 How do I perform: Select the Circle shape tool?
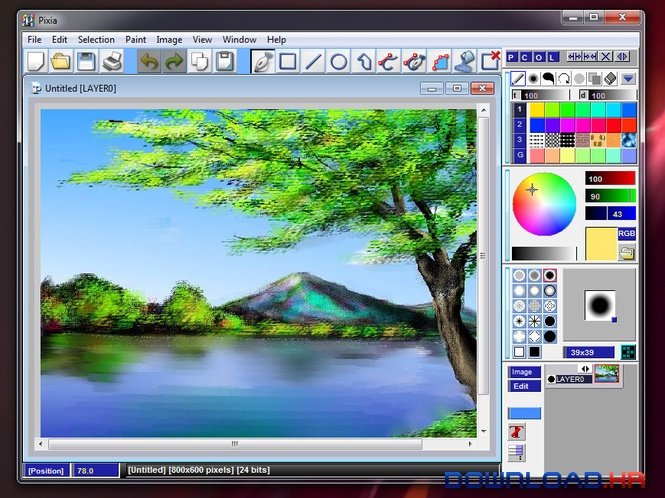click(339, 62)
